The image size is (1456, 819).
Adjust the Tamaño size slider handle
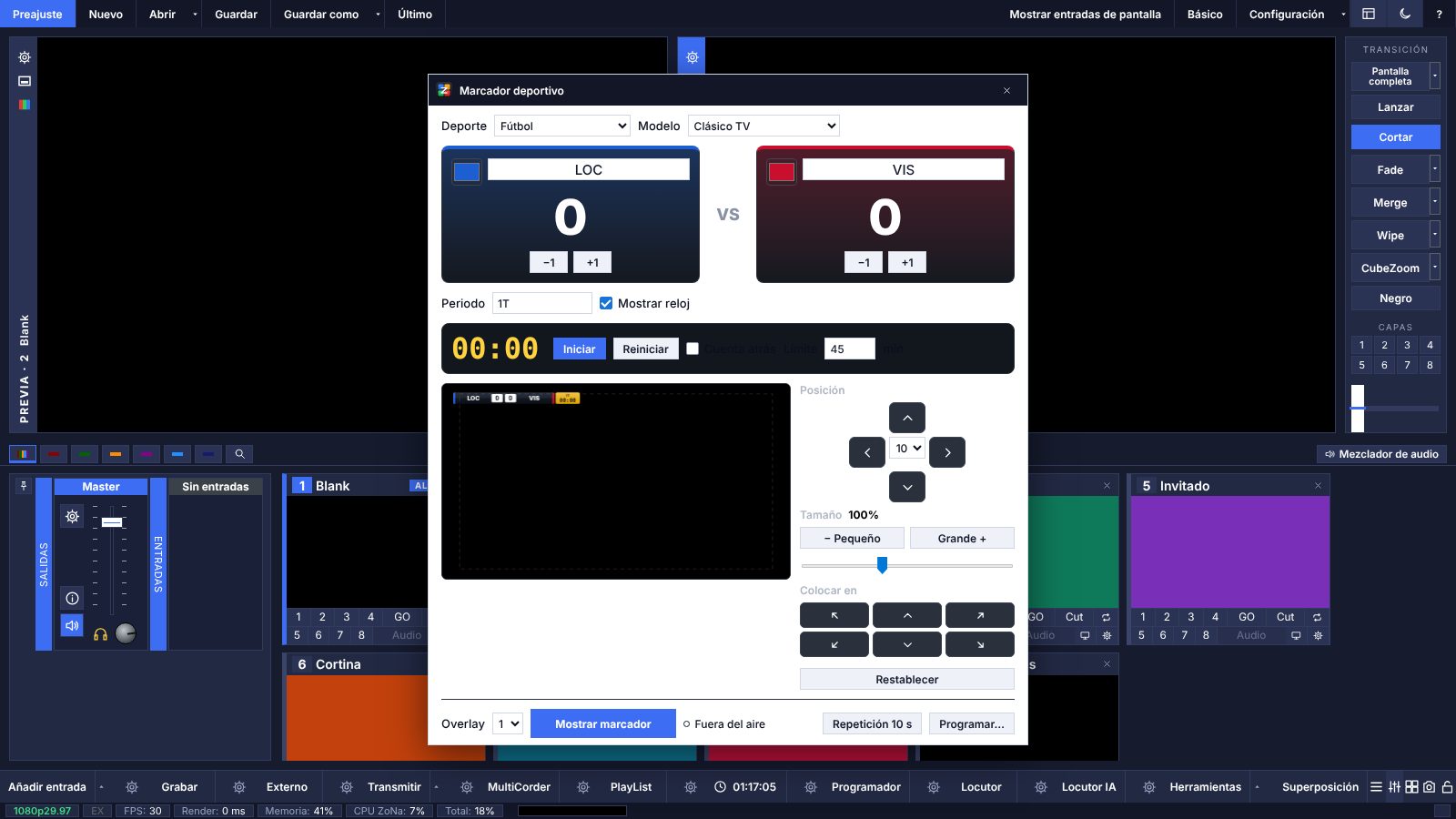882,565
